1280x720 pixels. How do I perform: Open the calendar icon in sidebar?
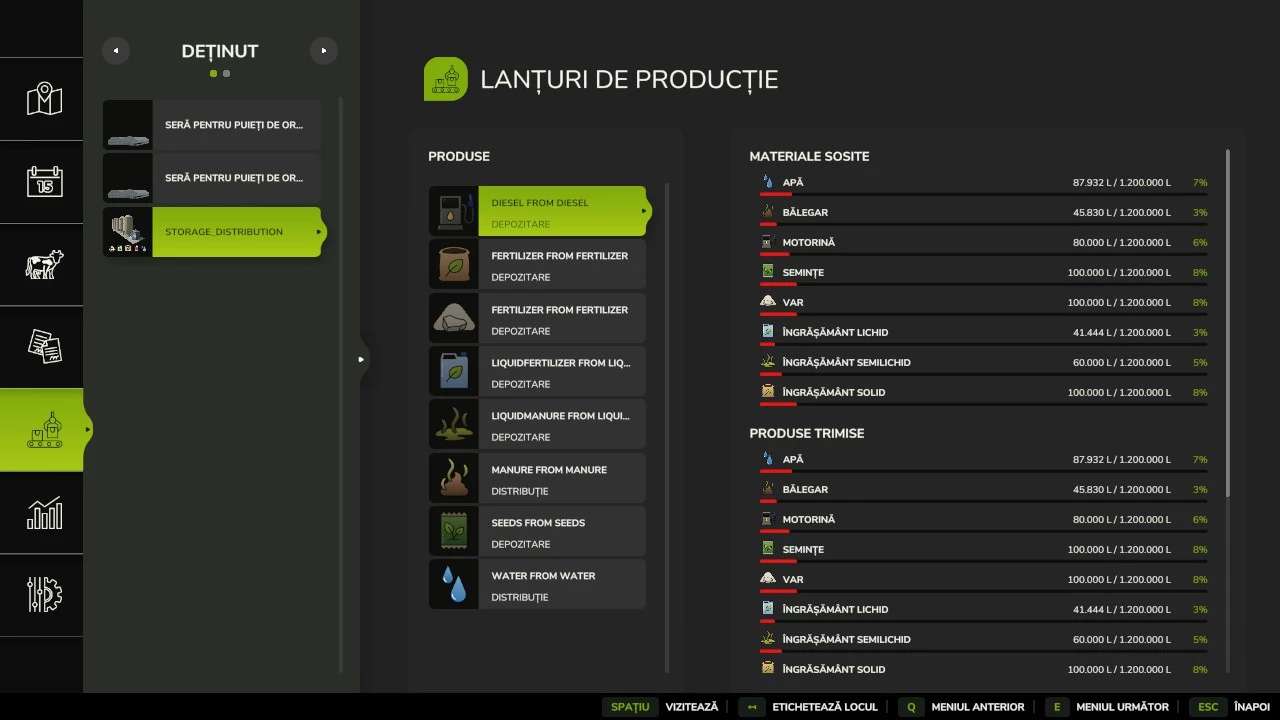44,181
